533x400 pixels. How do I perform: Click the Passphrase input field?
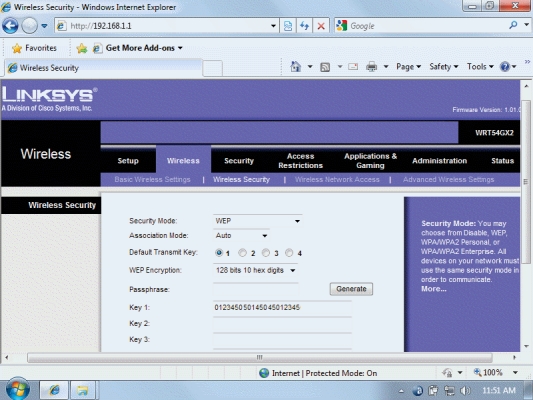point(256,290)
